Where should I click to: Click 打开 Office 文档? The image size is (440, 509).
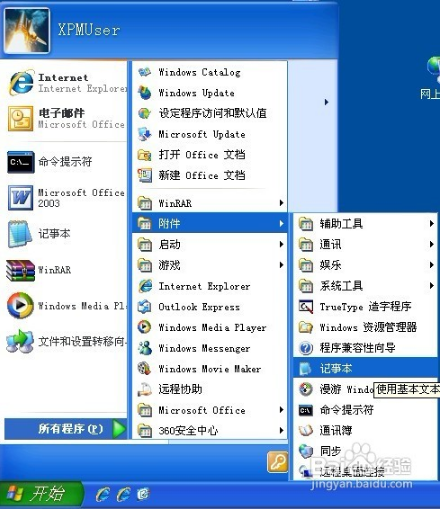click(209, 155)
